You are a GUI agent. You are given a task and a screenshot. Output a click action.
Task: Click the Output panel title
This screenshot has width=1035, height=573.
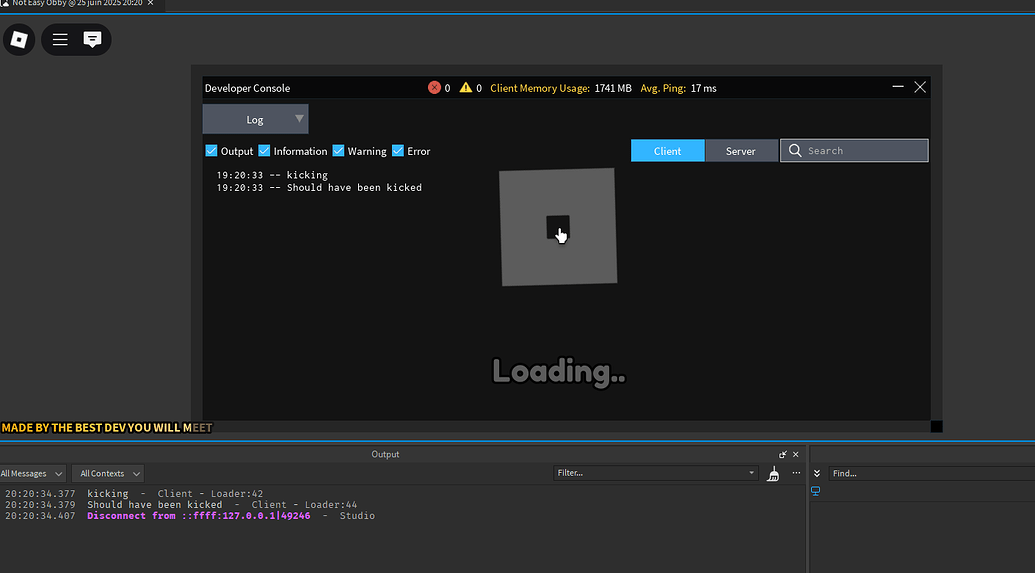tap(385, 454)
